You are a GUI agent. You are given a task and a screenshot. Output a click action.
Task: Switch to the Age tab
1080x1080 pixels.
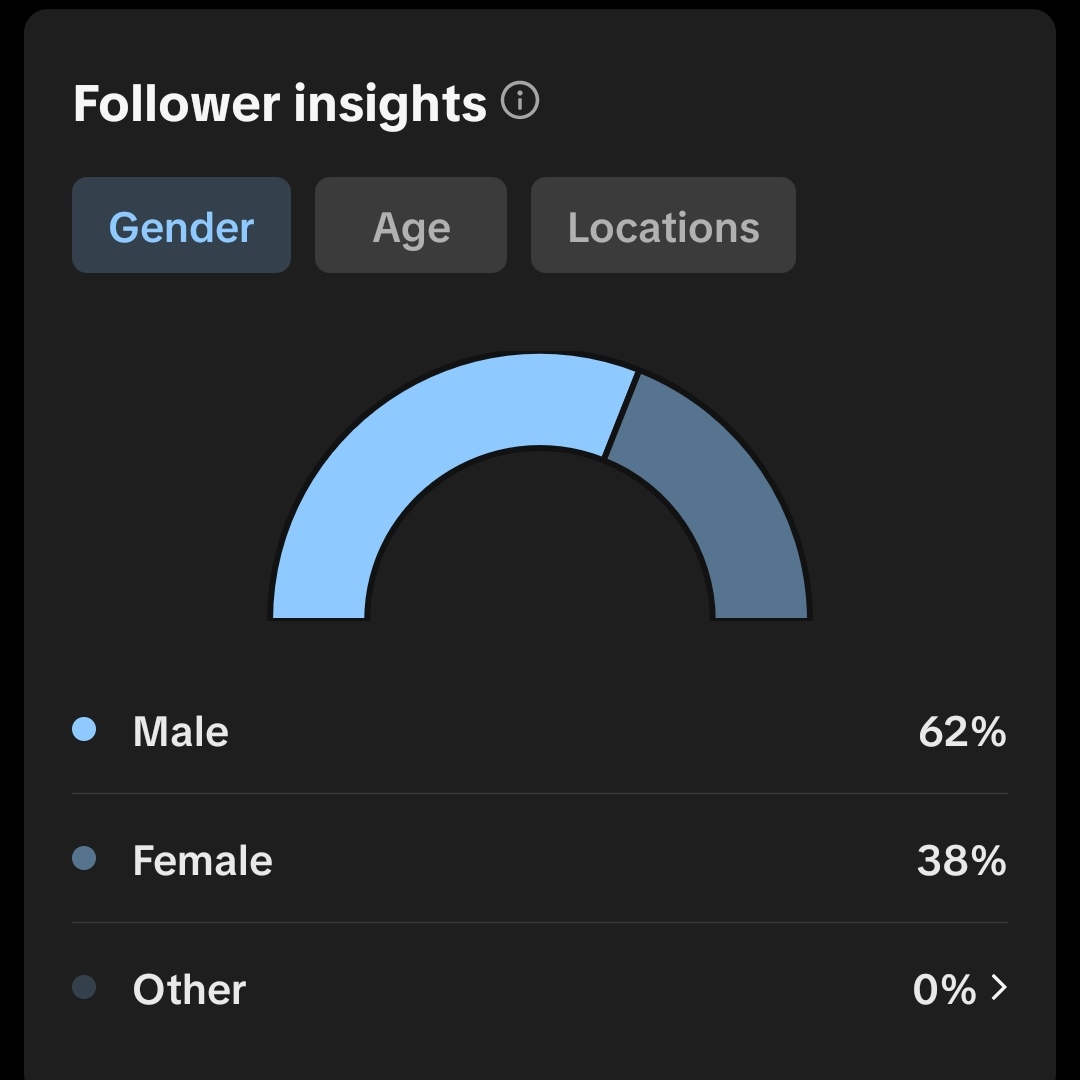point(411,225)
